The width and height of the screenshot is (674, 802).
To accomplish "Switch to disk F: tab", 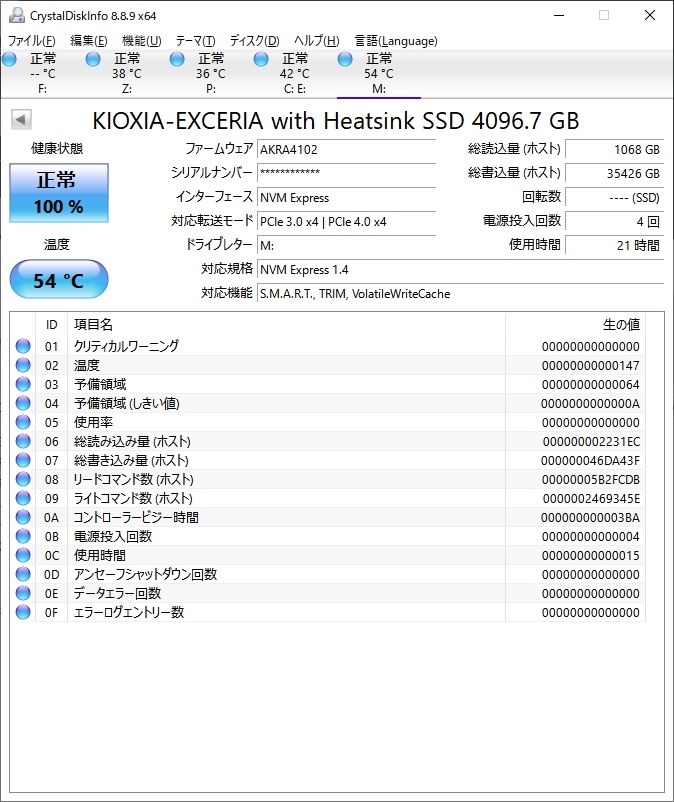I will (x=42, y=74).
